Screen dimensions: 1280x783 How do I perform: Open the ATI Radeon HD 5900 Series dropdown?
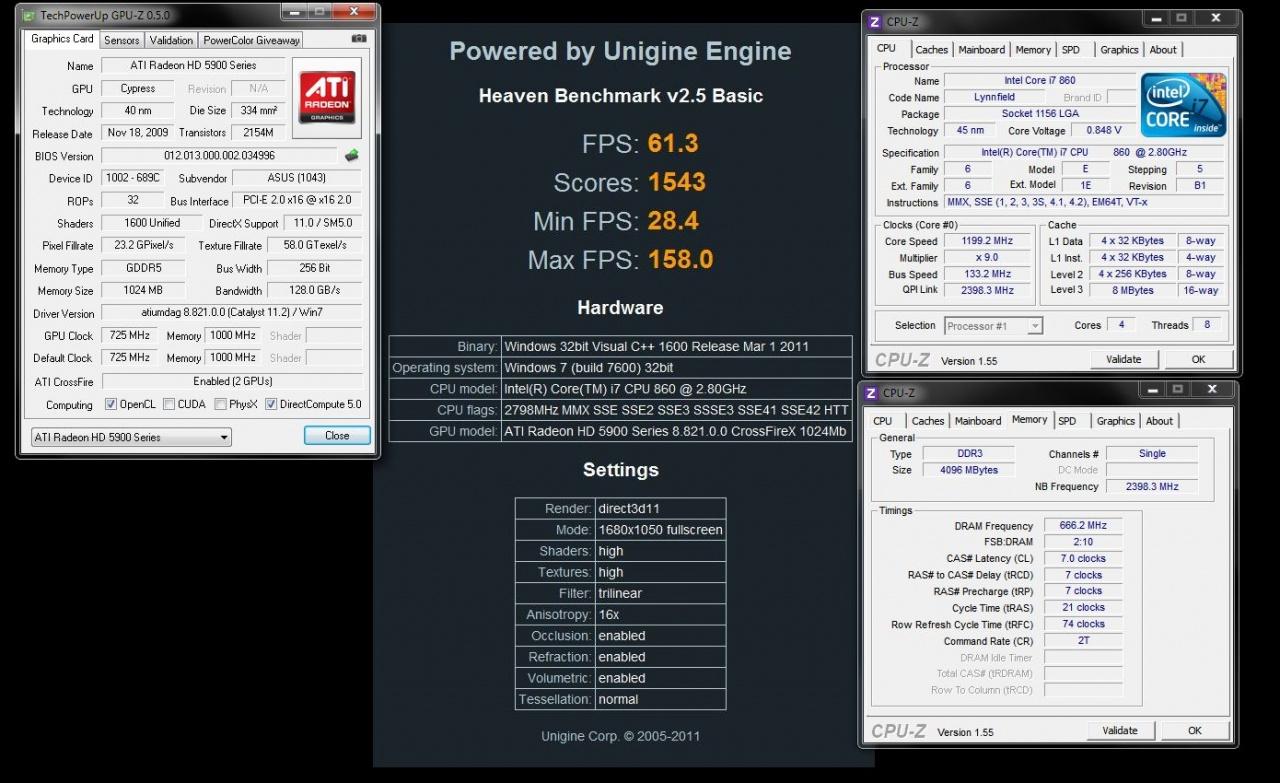(131, 437)
